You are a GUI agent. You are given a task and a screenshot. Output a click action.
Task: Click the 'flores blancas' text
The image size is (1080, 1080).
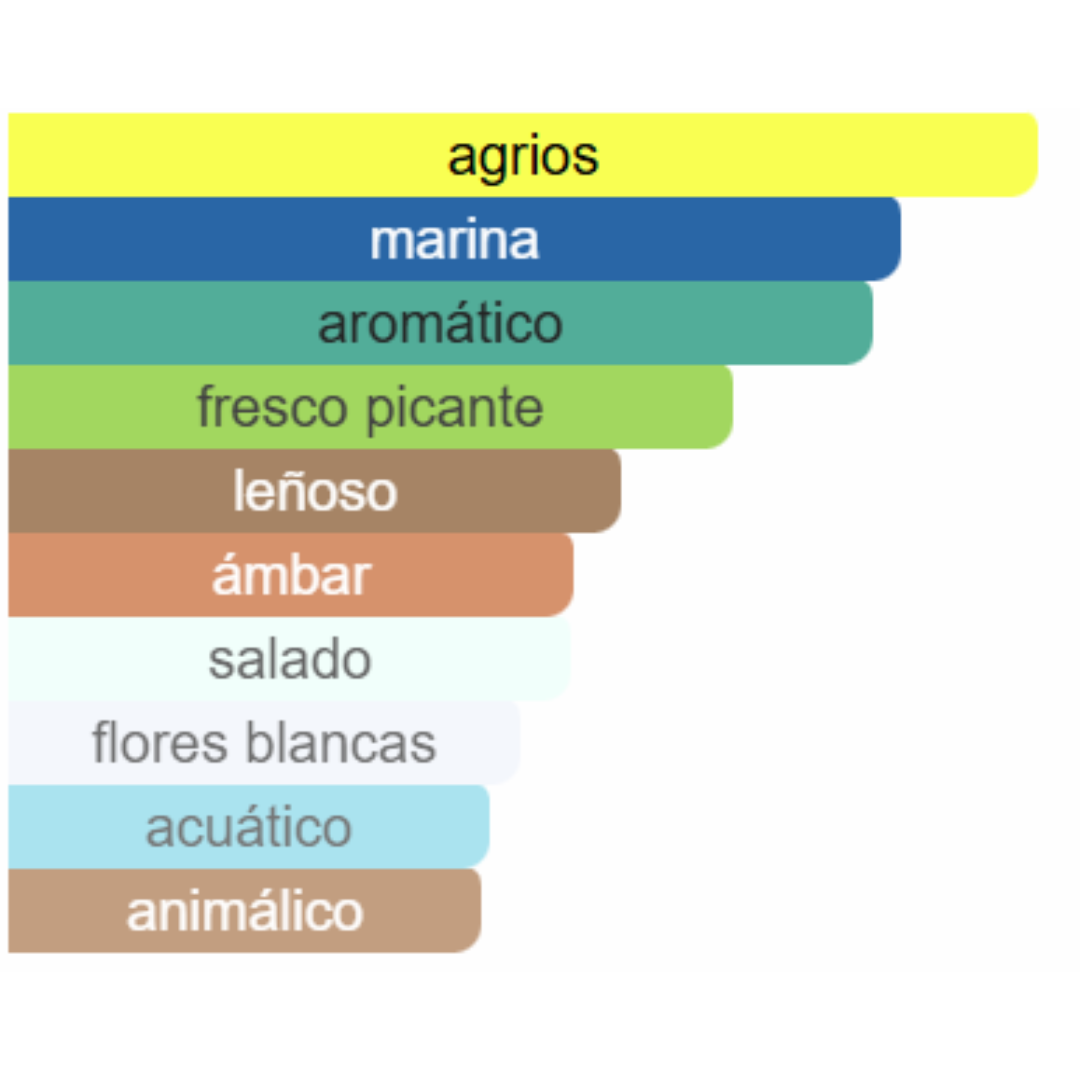point(264,743)
